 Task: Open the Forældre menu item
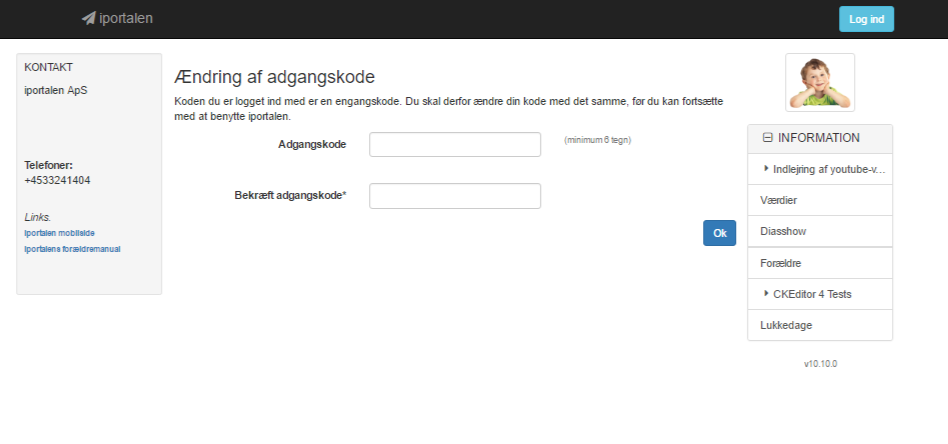pos(820,263)
